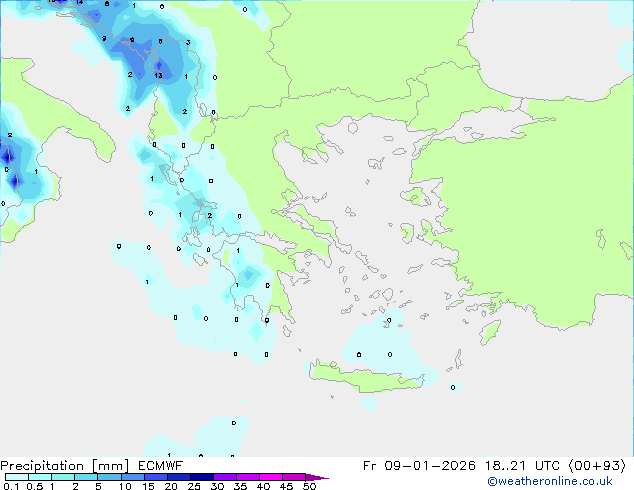Viewport: 634px width, 490px height.
Task: Click the precipitation value 14 on the map
Action: 80,2
